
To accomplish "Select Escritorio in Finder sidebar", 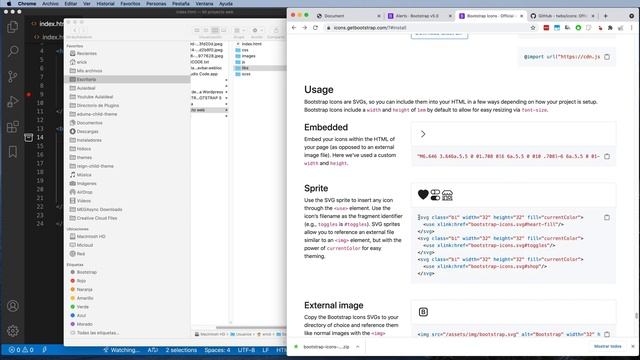I will coord(127,79).
